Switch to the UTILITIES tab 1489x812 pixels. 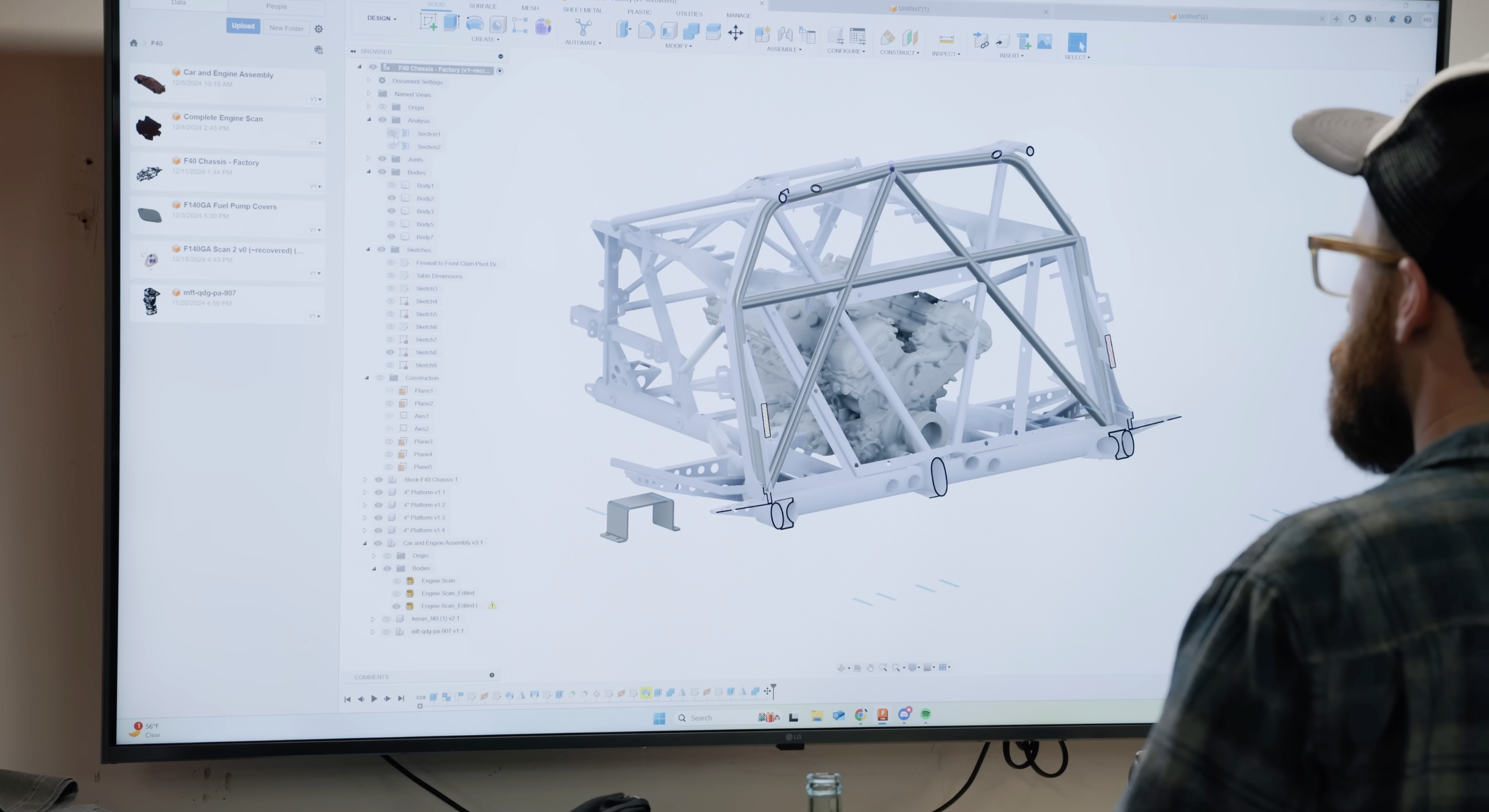tap(689, 14)
